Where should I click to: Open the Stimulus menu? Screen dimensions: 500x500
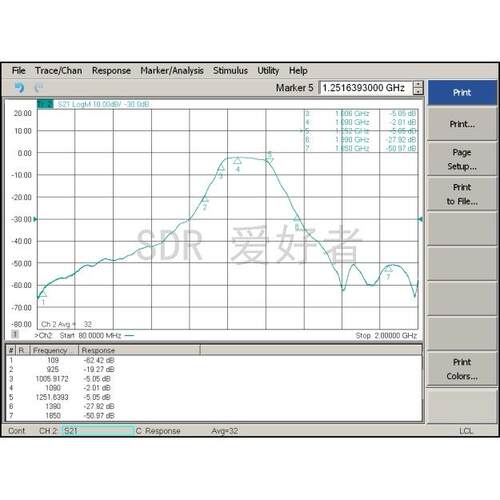[x=230, y=71]
